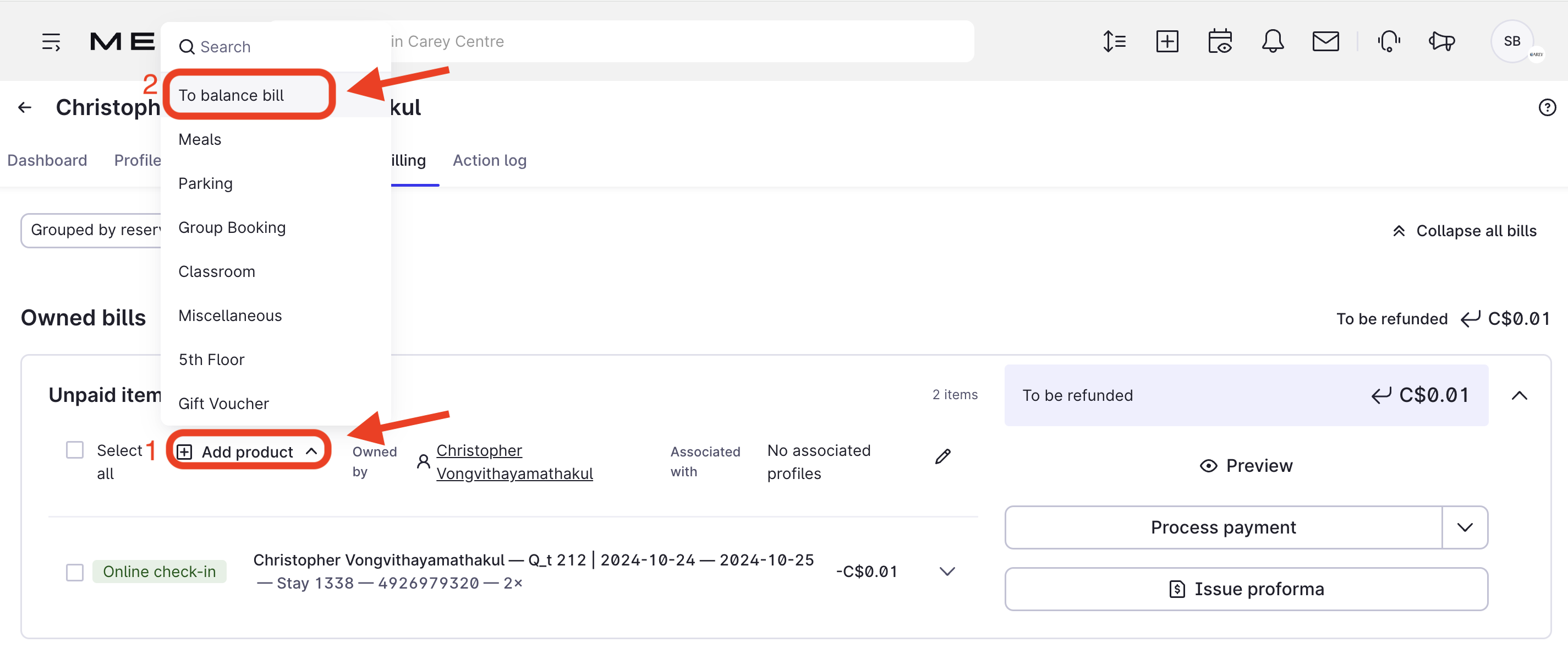
Task: Click the Issue proforma button
Action: pos(1246,589)
